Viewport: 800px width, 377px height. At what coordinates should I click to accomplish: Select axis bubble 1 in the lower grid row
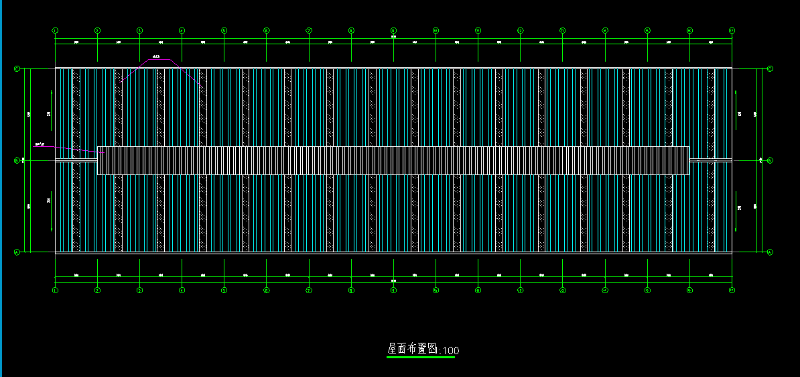[x=55, y=290]
